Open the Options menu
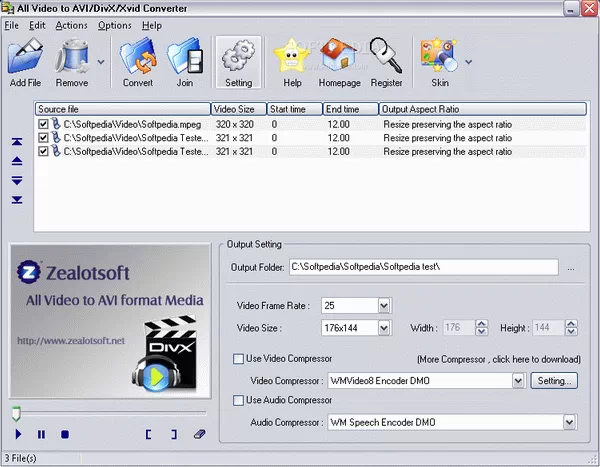The width and height of the screenshot is (600, 467). point(114,26)
